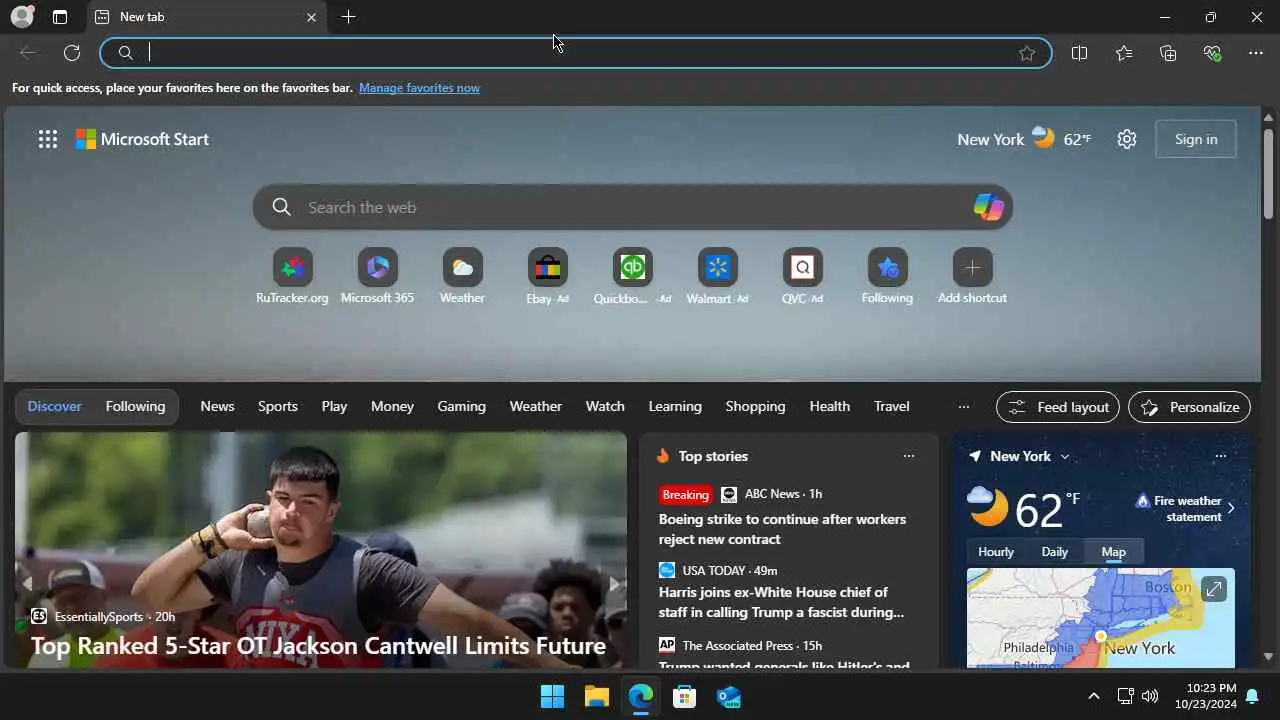The width and height of the screenshot is (1280, 720).
Task: Open weather card options ellipsis
Action: coord(1220,456)
